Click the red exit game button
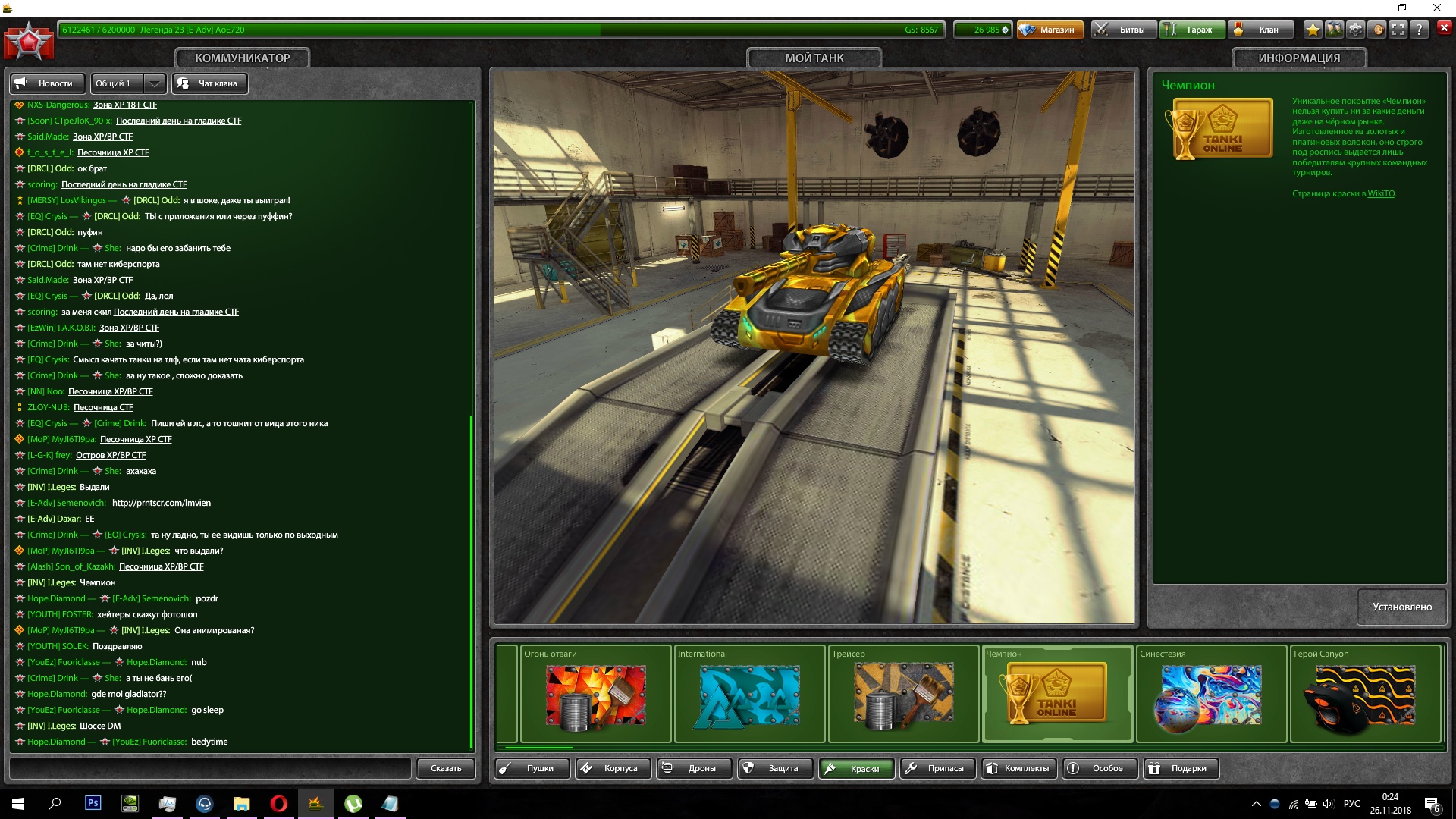Image resolution: width=1456 pixels, height=819 pixels. (1443, 28)
